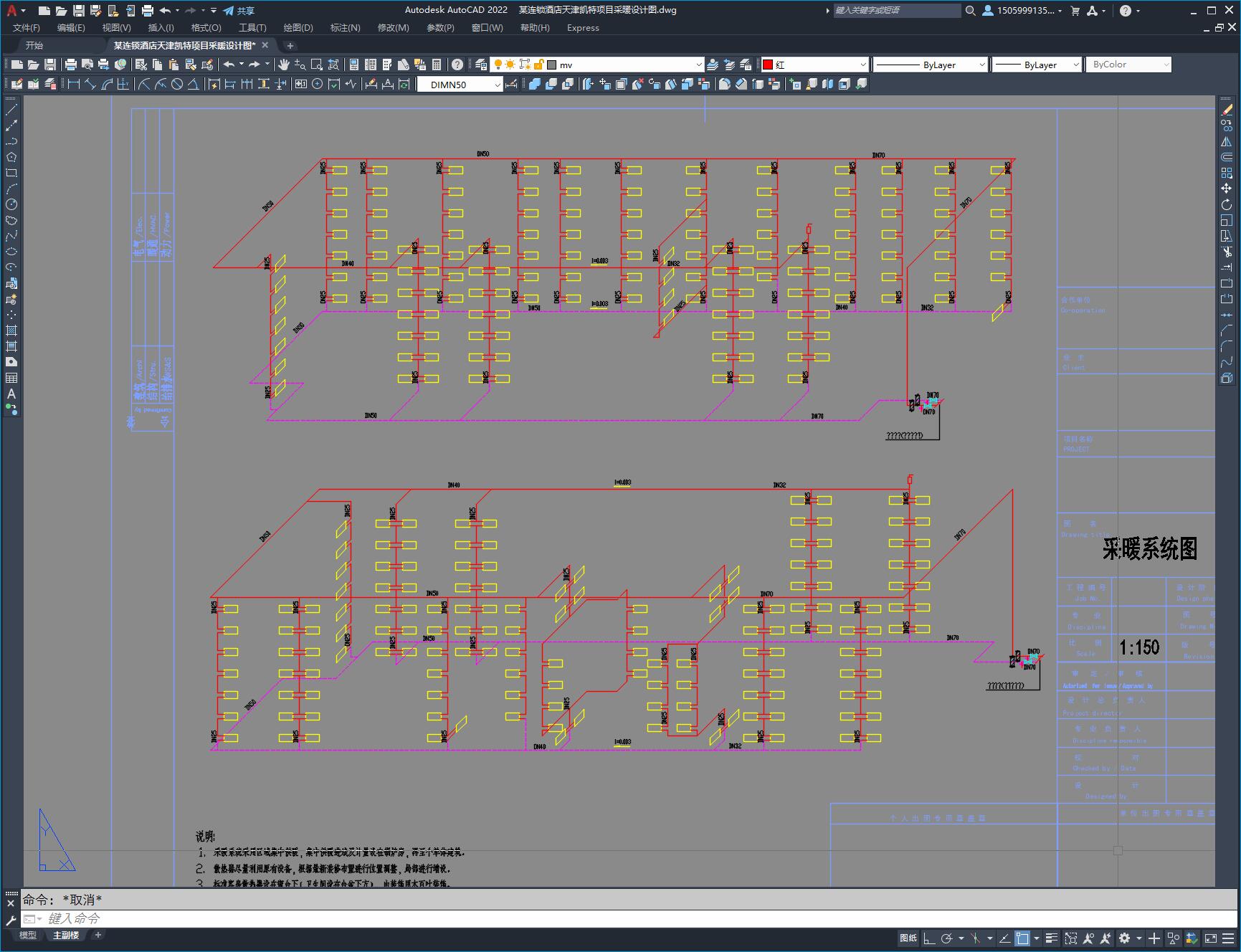Select the Pan hand tool in standard toolbar
This screenshot has height=952, width=1241.
pyautogui.click(x=284, y=65)
